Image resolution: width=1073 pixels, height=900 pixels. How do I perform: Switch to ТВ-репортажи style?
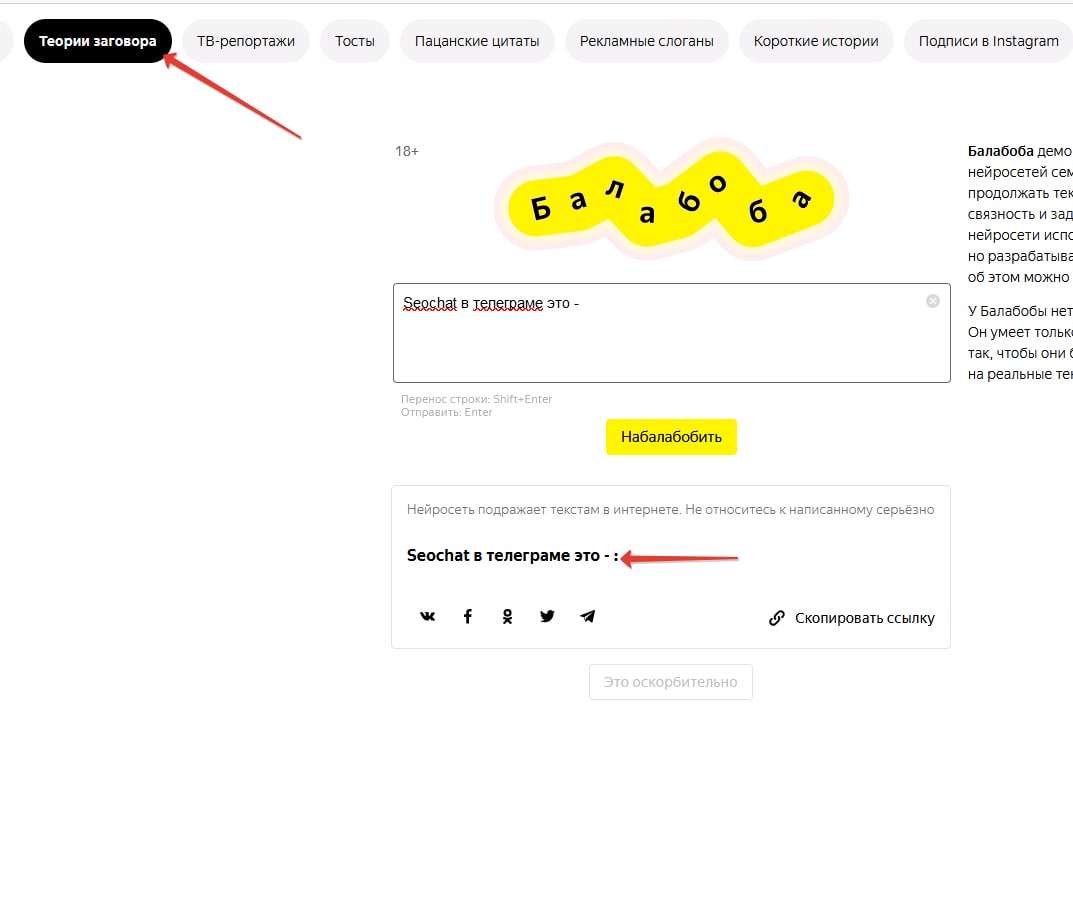(246, 41)
